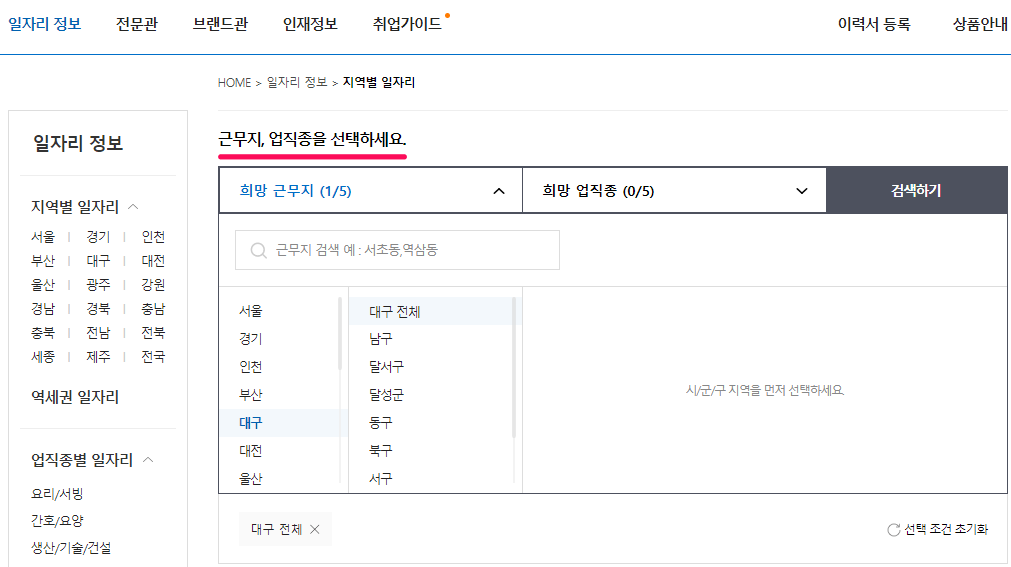Open the 요리/서빙 job category
Viewport: 1011px width, 567px height.
[57, 493]
